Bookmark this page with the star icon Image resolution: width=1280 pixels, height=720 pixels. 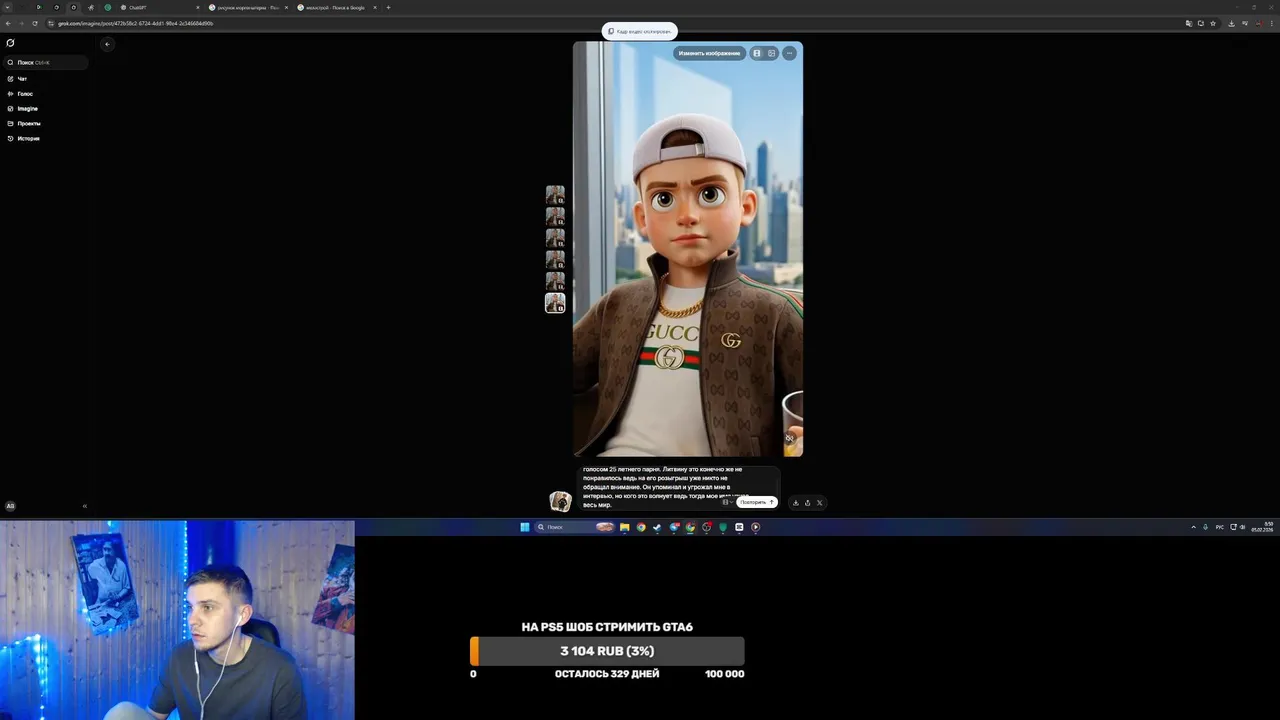(x=1213, y=23)
